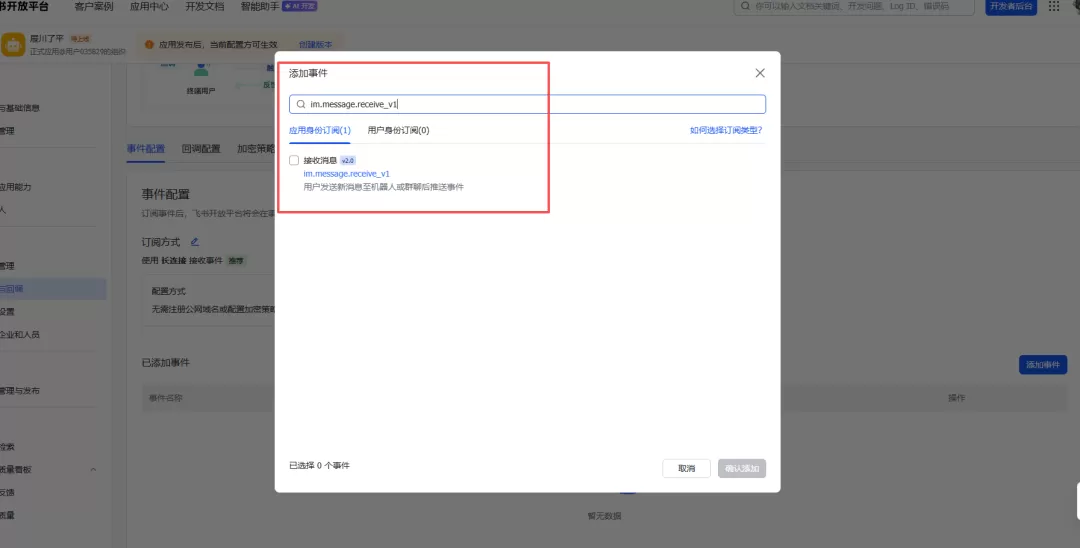Viewport: 1080px width, 548px height.
Task: Open the 回调配置 tab
Action: (201, 149)
